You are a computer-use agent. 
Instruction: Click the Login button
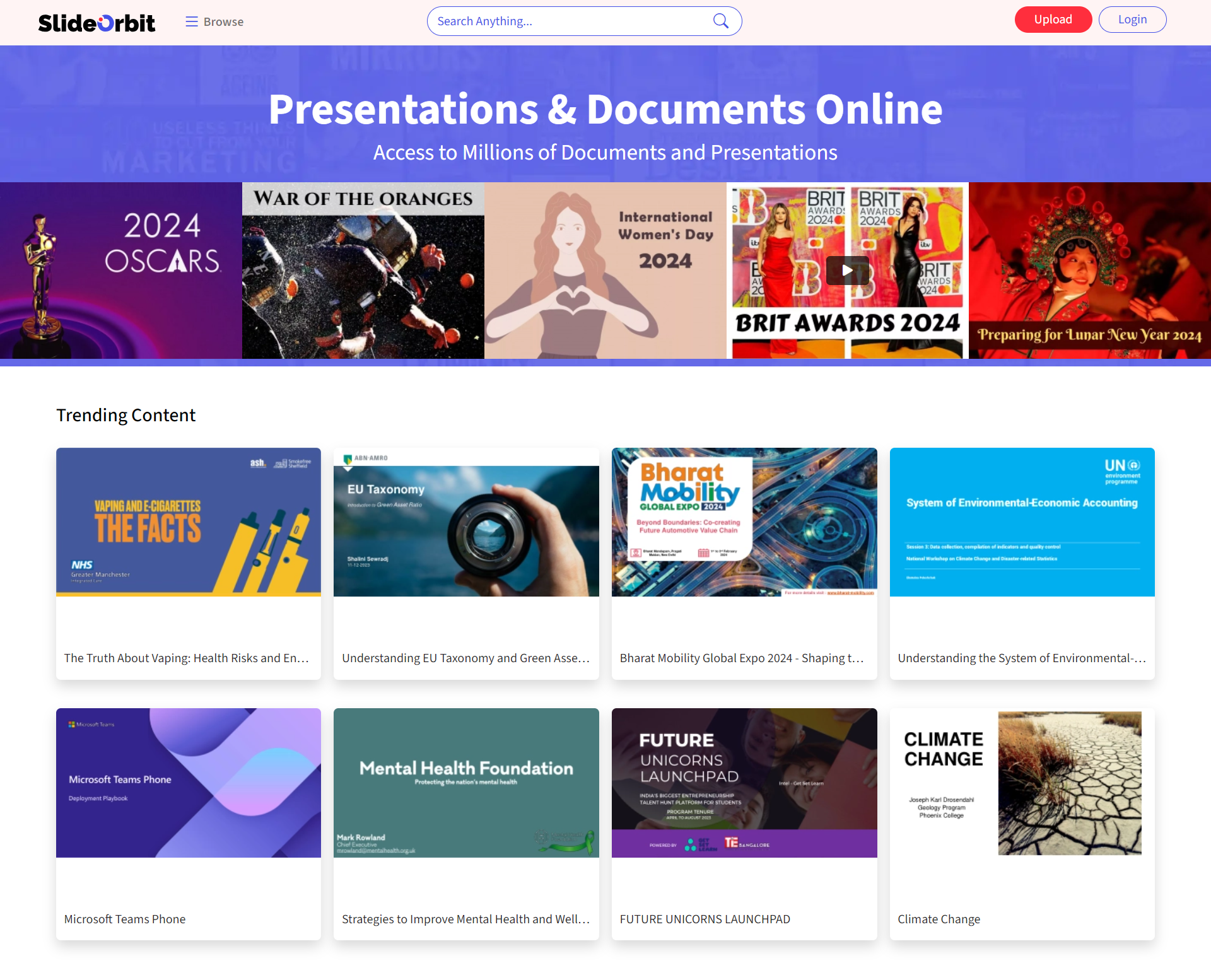pos(1132,20)
